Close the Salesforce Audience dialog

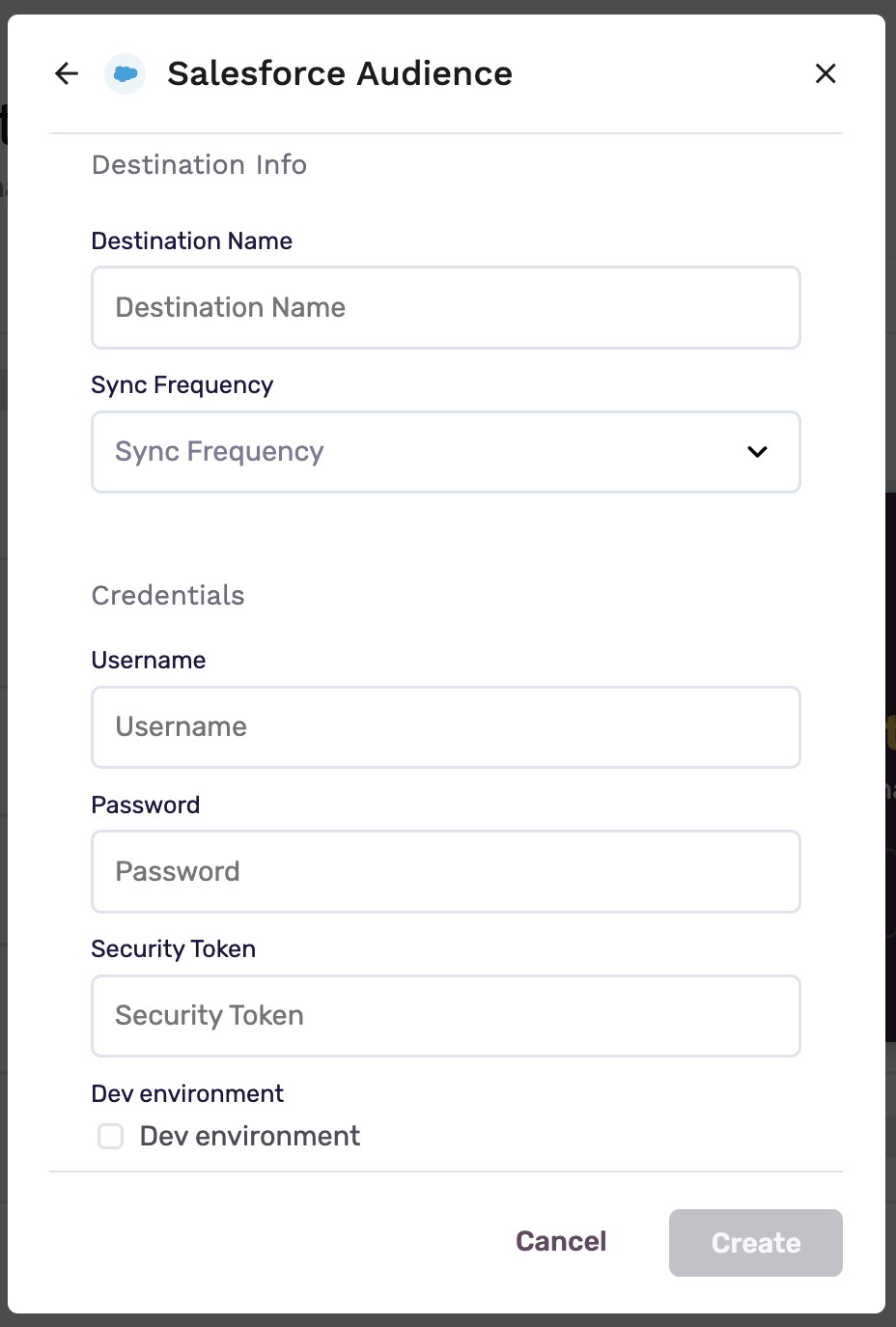coord(825,73)
